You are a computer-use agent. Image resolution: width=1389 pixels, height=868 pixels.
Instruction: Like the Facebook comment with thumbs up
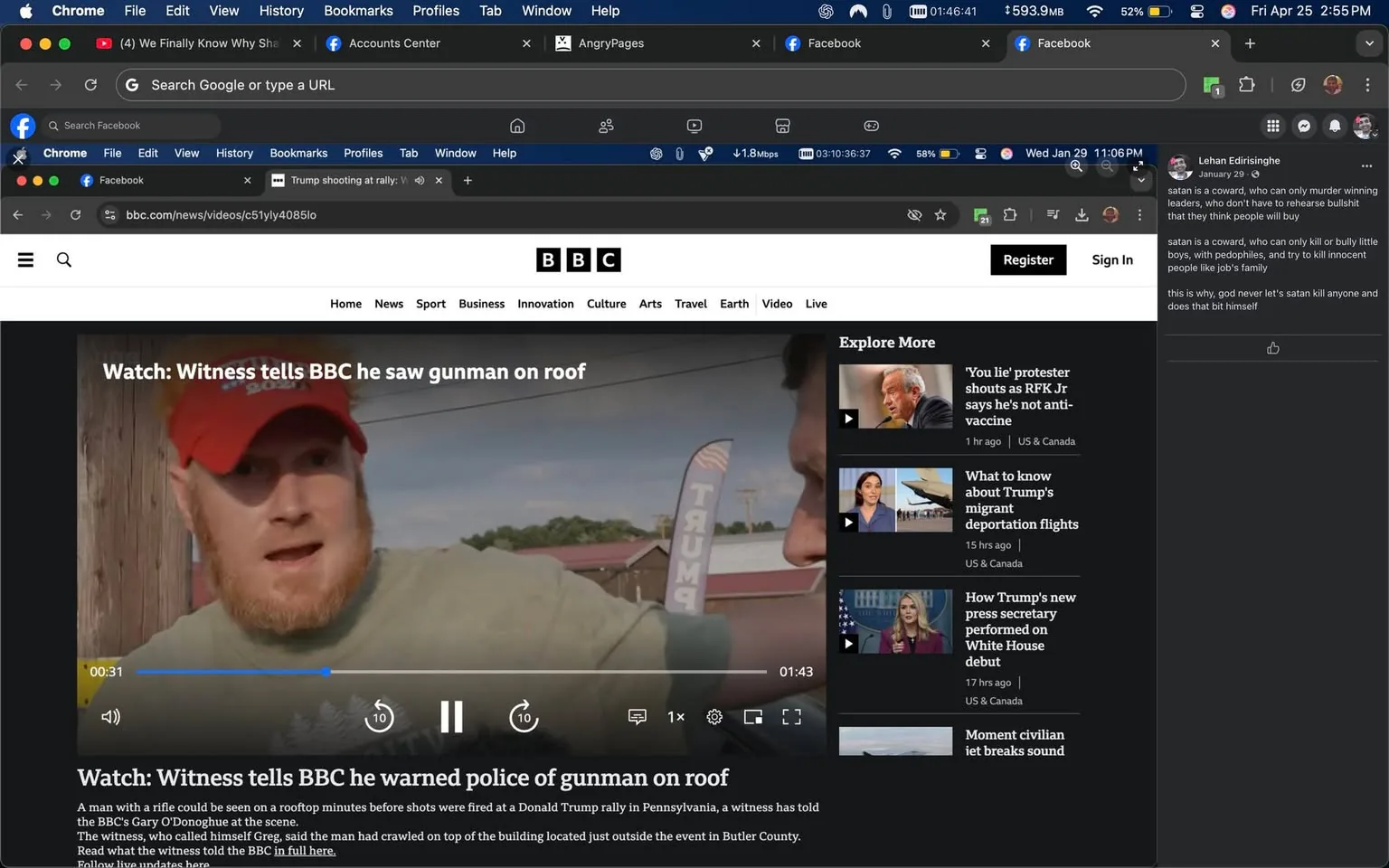point(1272,347)
